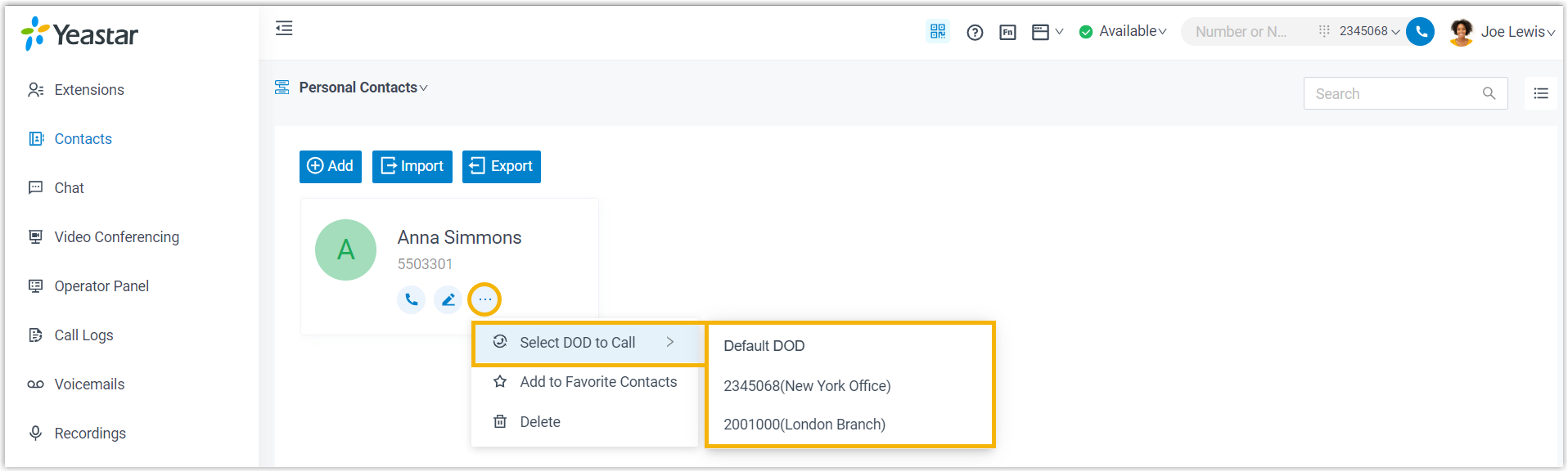
Task: Open Call Logs in the sidebar
Action: click(x=83, y=335)
